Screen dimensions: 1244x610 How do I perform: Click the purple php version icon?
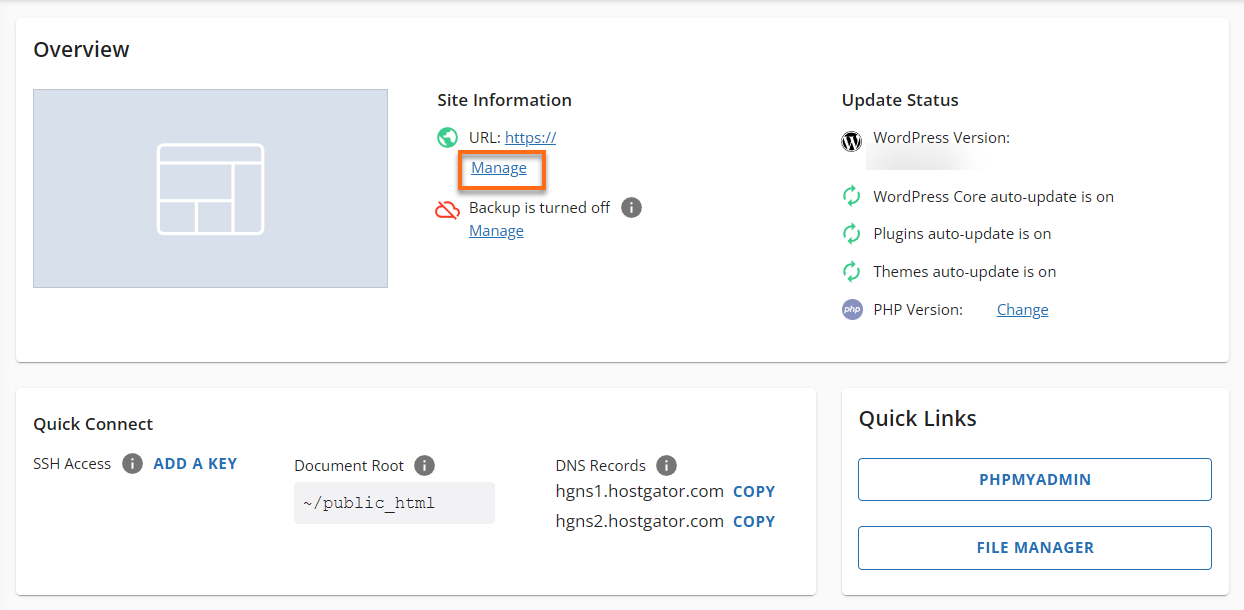[851, 309]
